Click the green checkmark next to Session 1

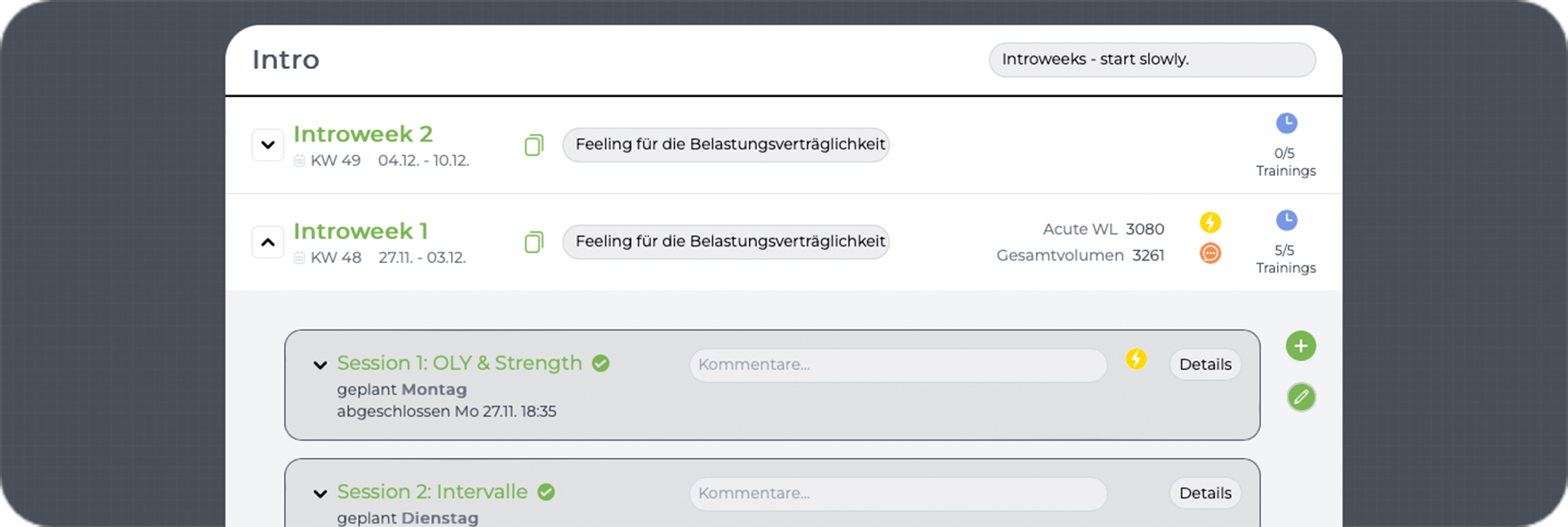600,364
